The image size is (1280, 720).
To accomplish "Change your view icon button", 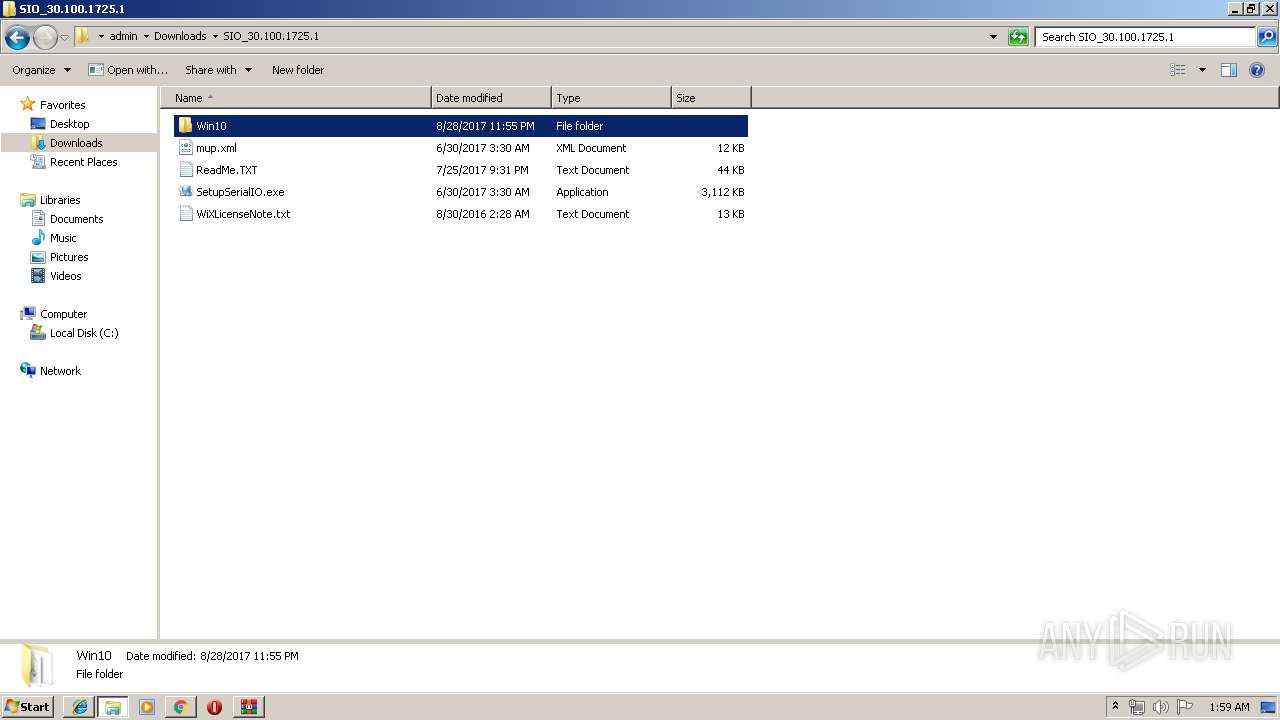I will click(1178, 70).
